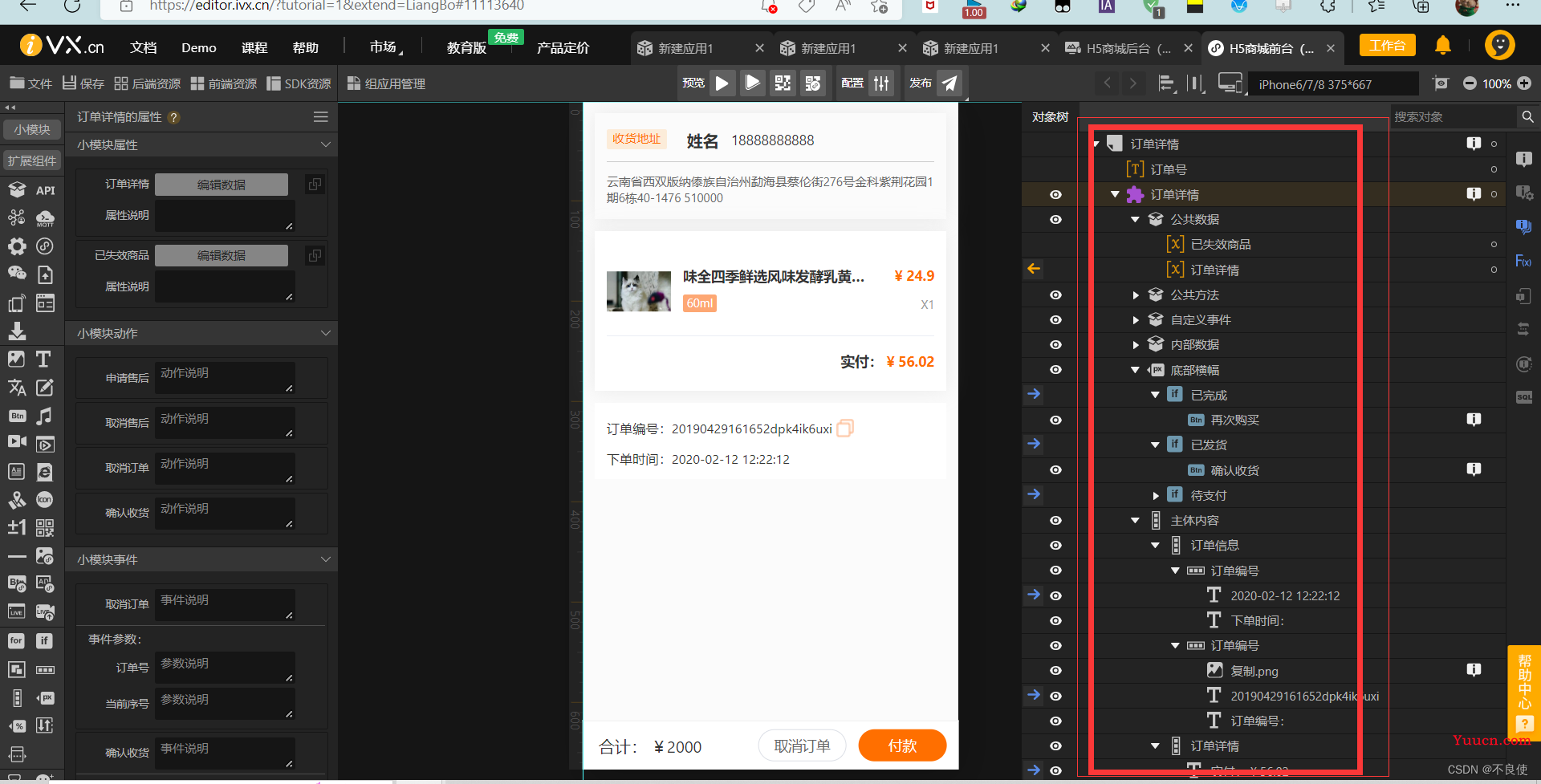
Task: Open the QR code preview icon
Action: coord(783,83)
